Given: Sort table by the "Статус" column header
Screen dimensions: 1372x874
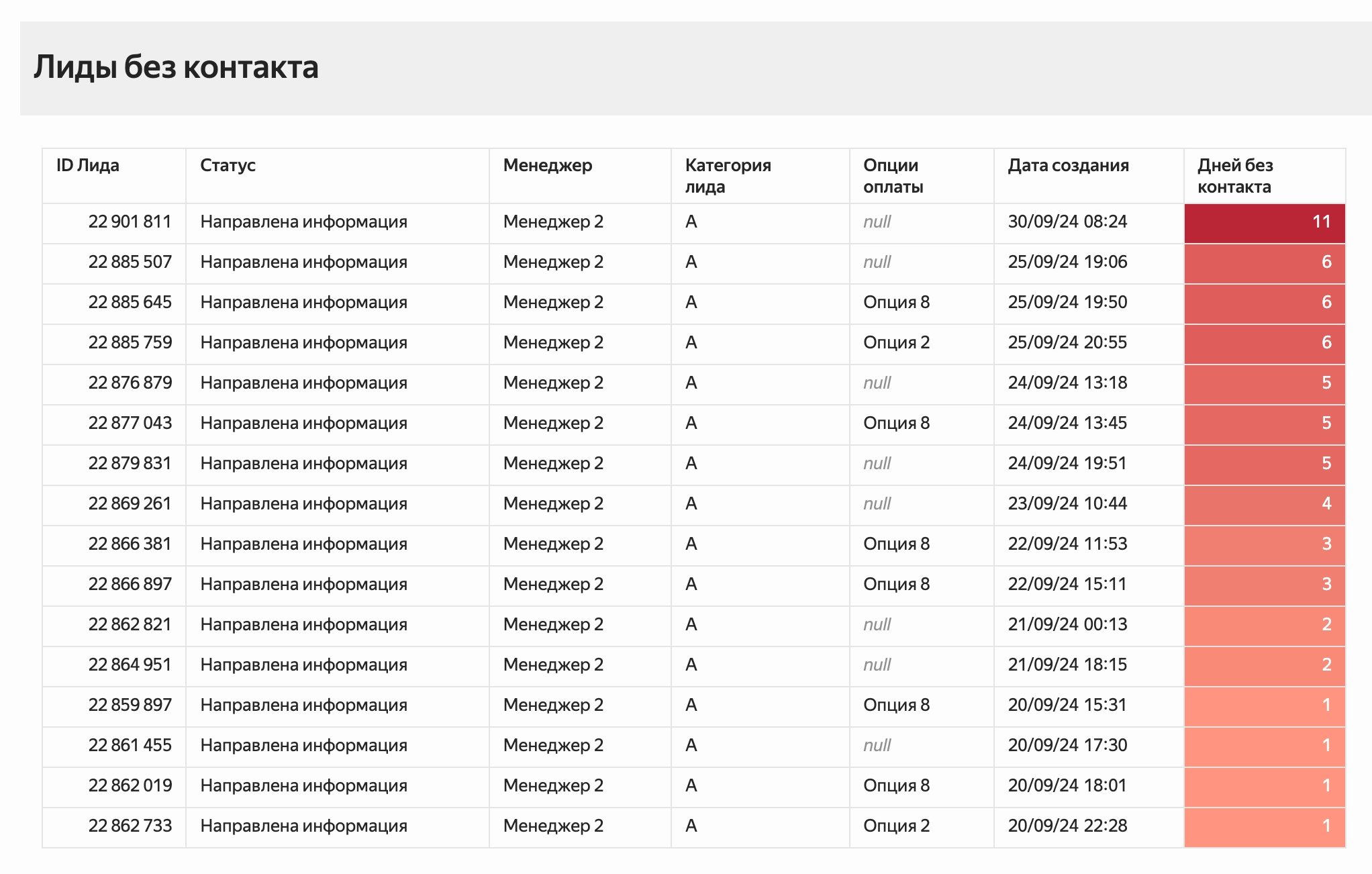Looking at the screenshot, I should coord(228,165).
